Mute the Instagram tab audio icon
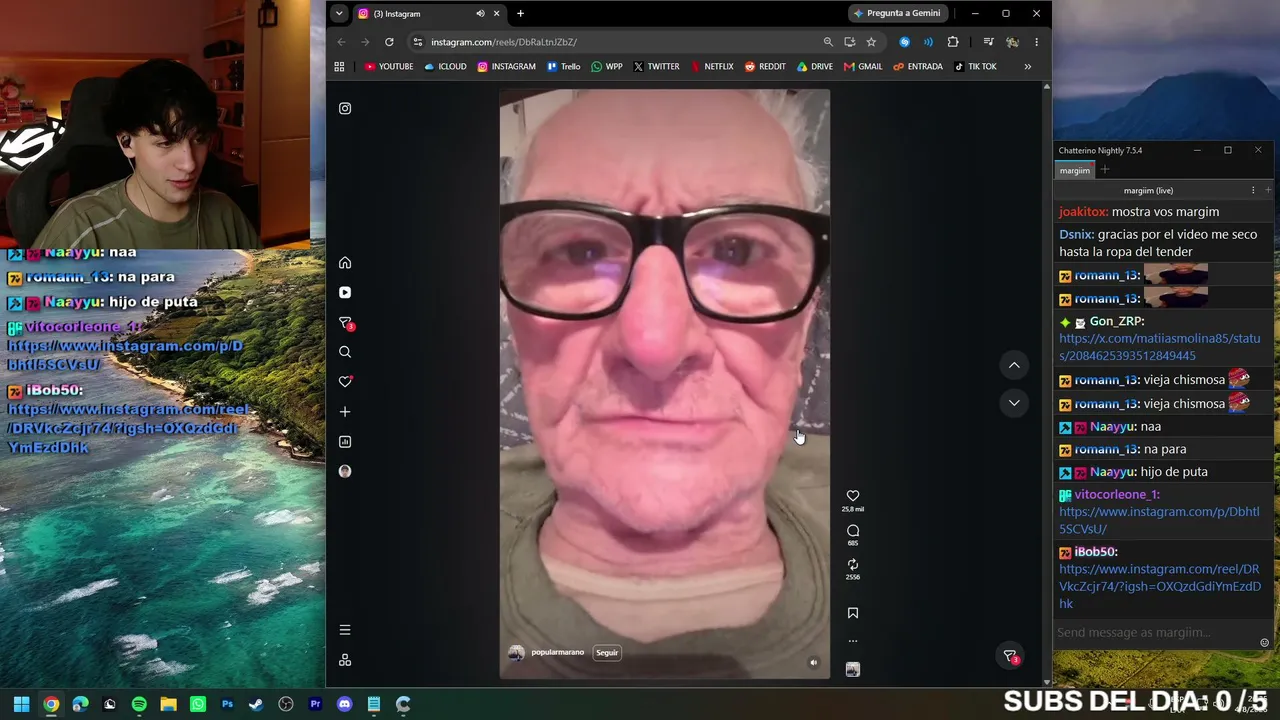This screenshot has width=1280, height=720. click(x=480, y=14)
